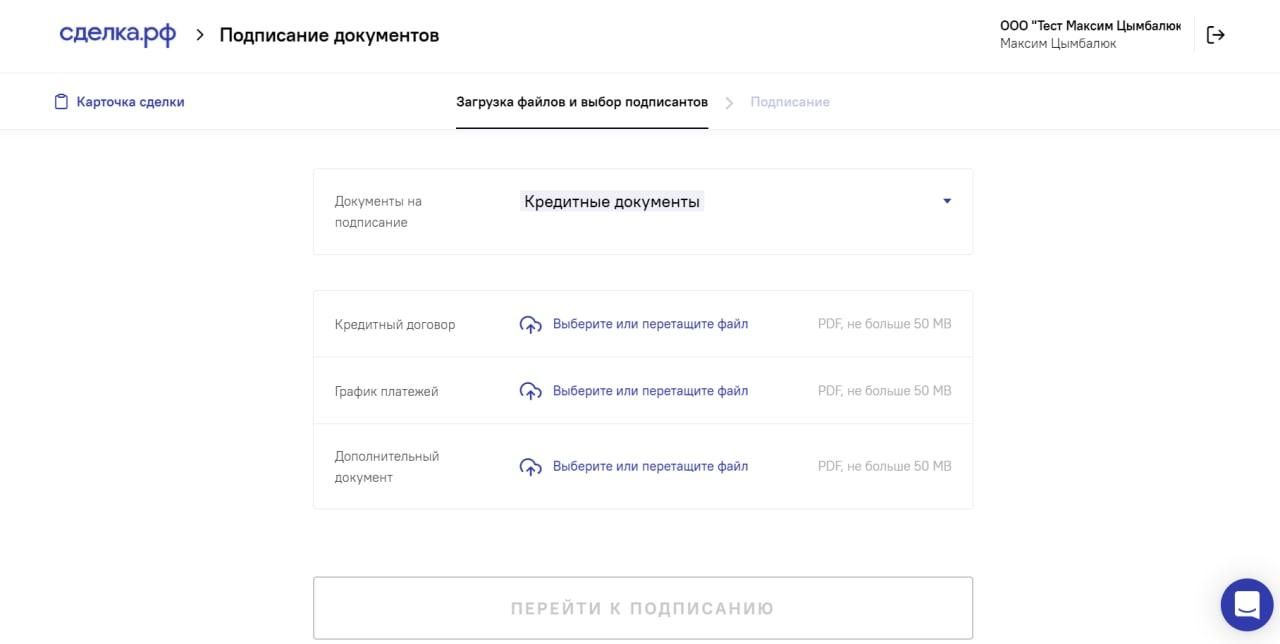The height and width of the screenshot is (644, 1280).
Task: Click the breadcrumb arrow after the logo
Action: 199,34
